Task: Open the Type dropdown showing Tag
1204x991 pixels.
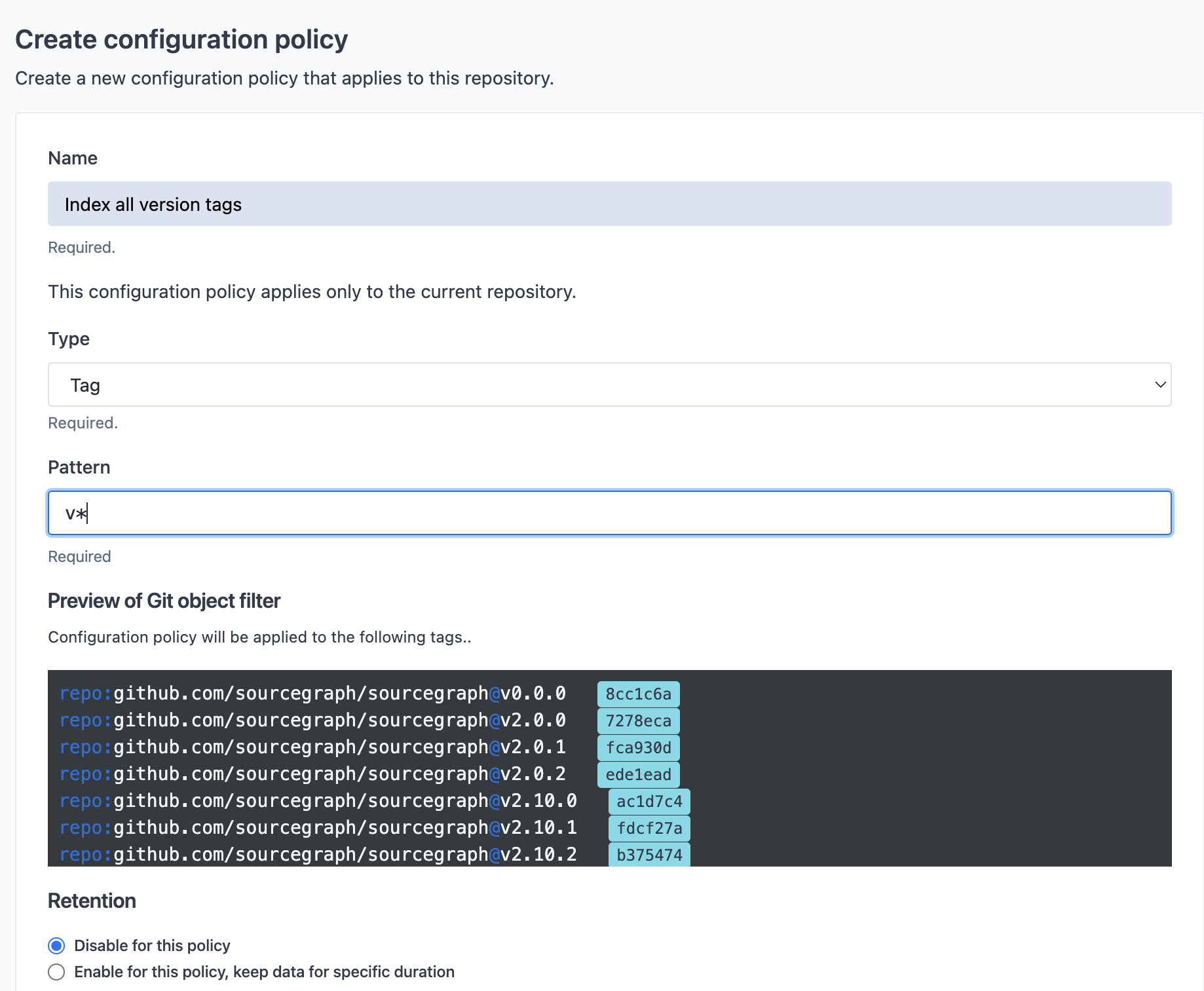Action: (x=609, y=384)
